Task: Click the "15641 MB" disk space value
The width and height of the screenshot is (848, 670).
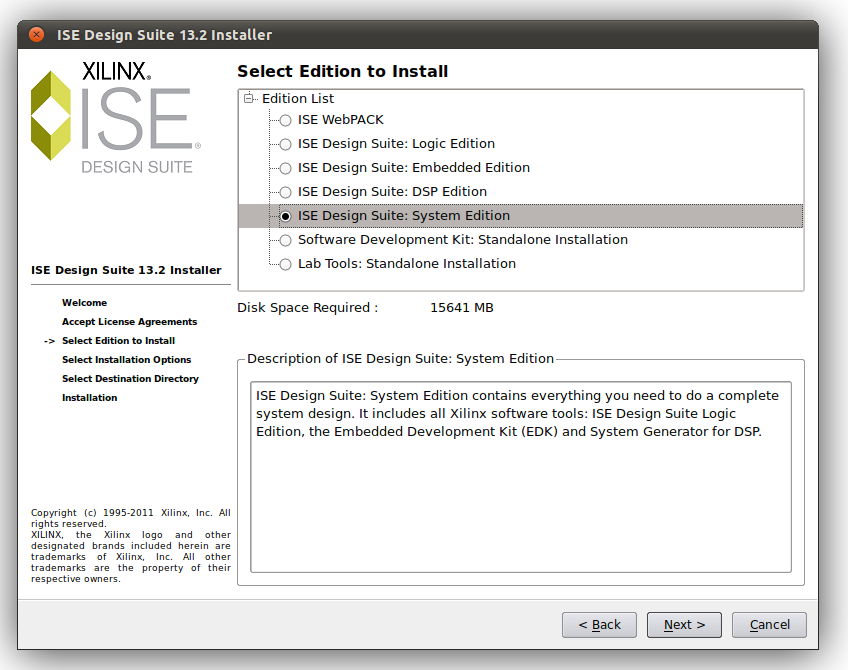Action: (x=461, y=308)
